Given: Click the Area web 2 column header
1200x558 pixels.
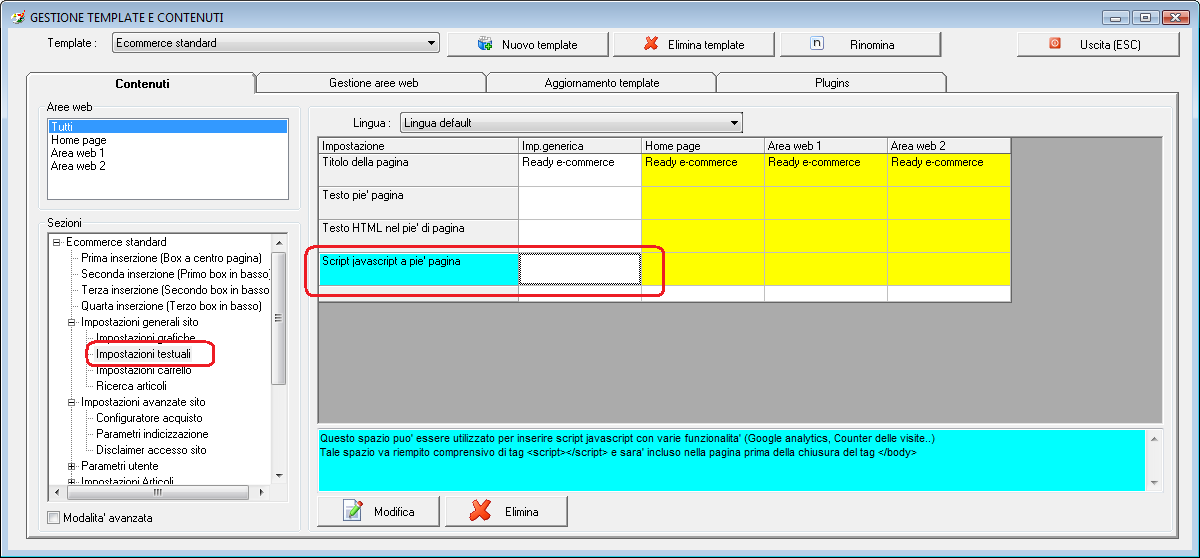Looking at the screenshot, I should [949, 146].
